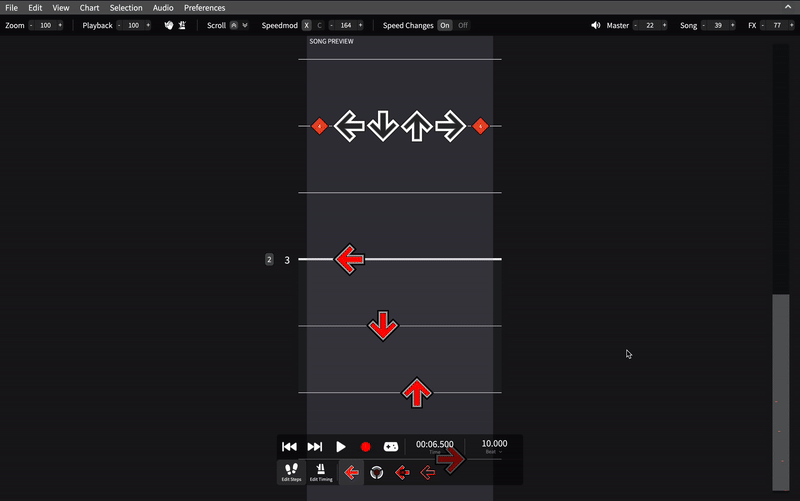Increase Zoom with the plus button
The width and height of the screenshot is (800, 501).
click(x=60, y=25)
